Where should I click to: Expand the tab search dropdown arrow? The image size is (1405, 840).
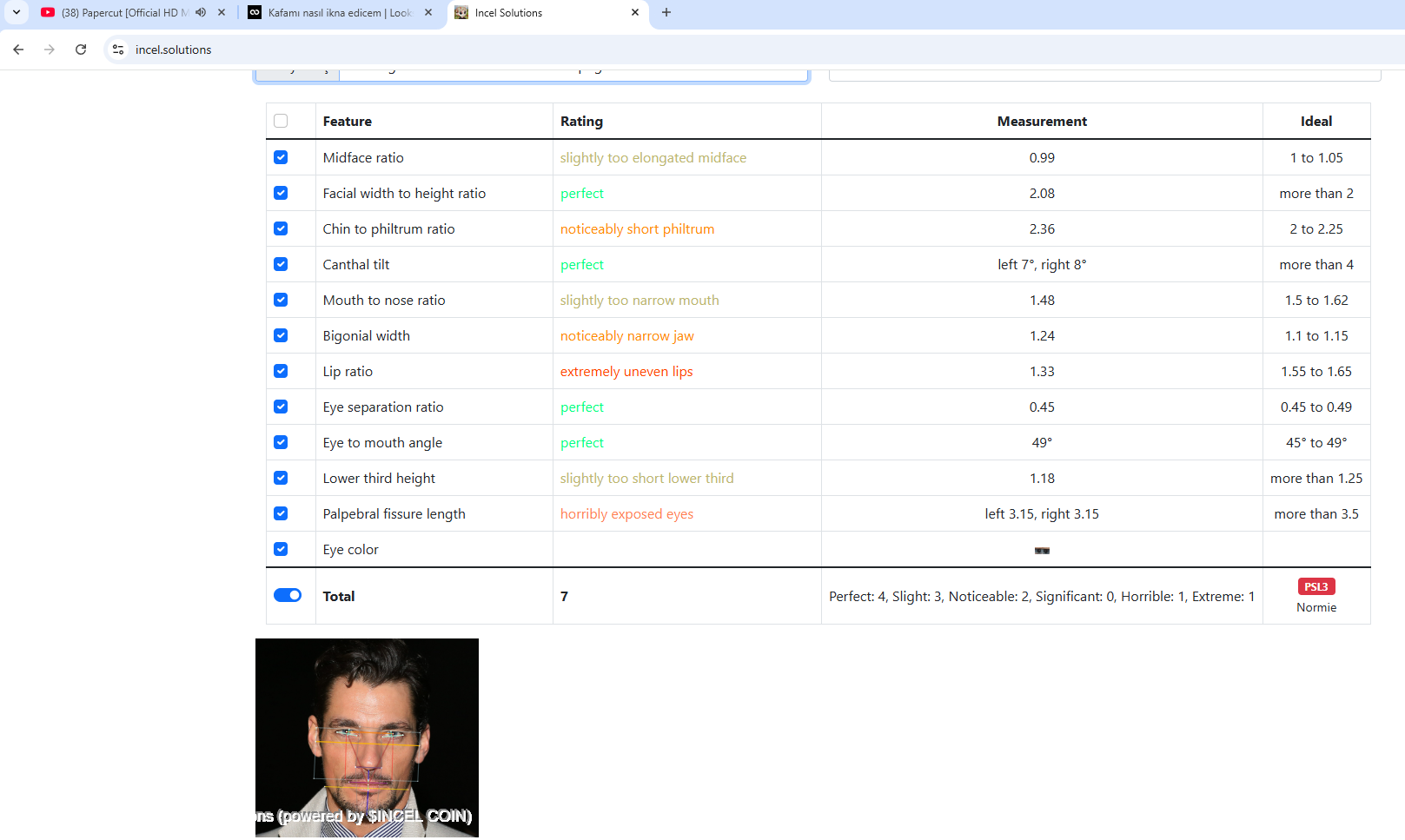click(17, 12)
